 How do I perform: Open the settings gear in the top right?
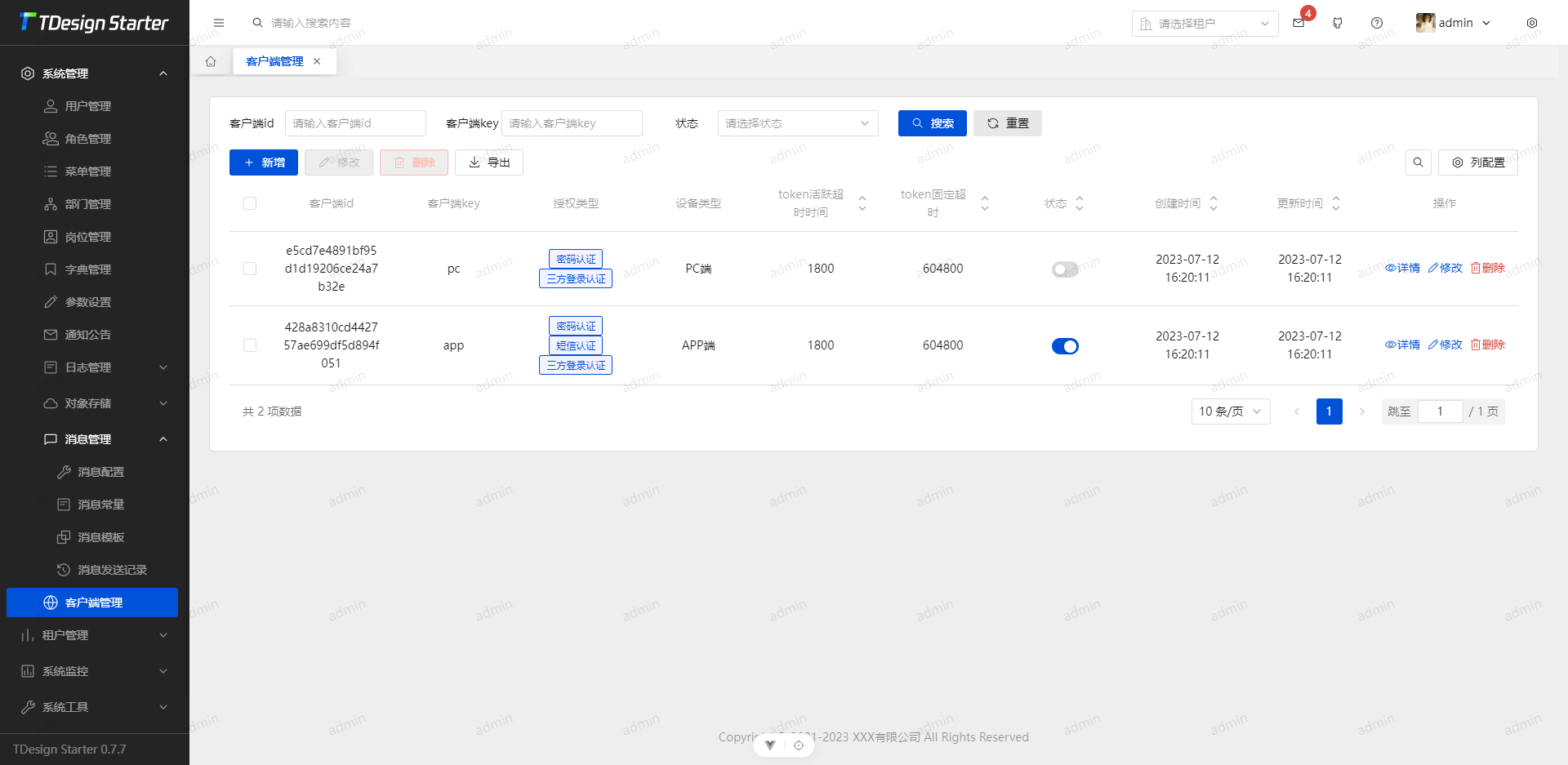pos(1533,23)
